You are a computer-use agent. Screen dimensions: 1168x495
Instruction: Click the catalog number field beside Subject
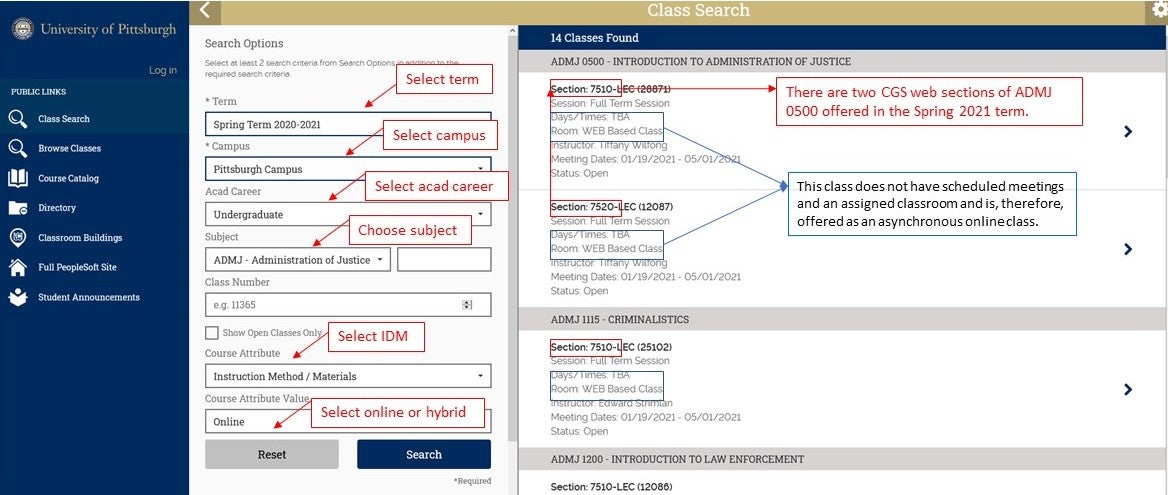[x=444, y=260]
